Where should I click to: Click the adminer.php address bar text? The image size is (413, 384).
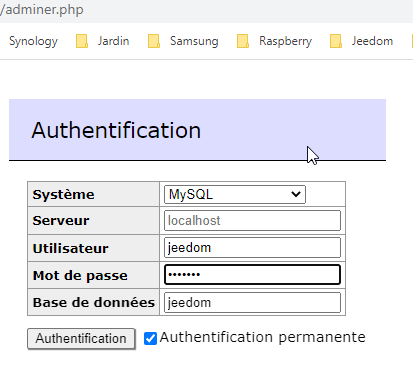click(42, 10)
